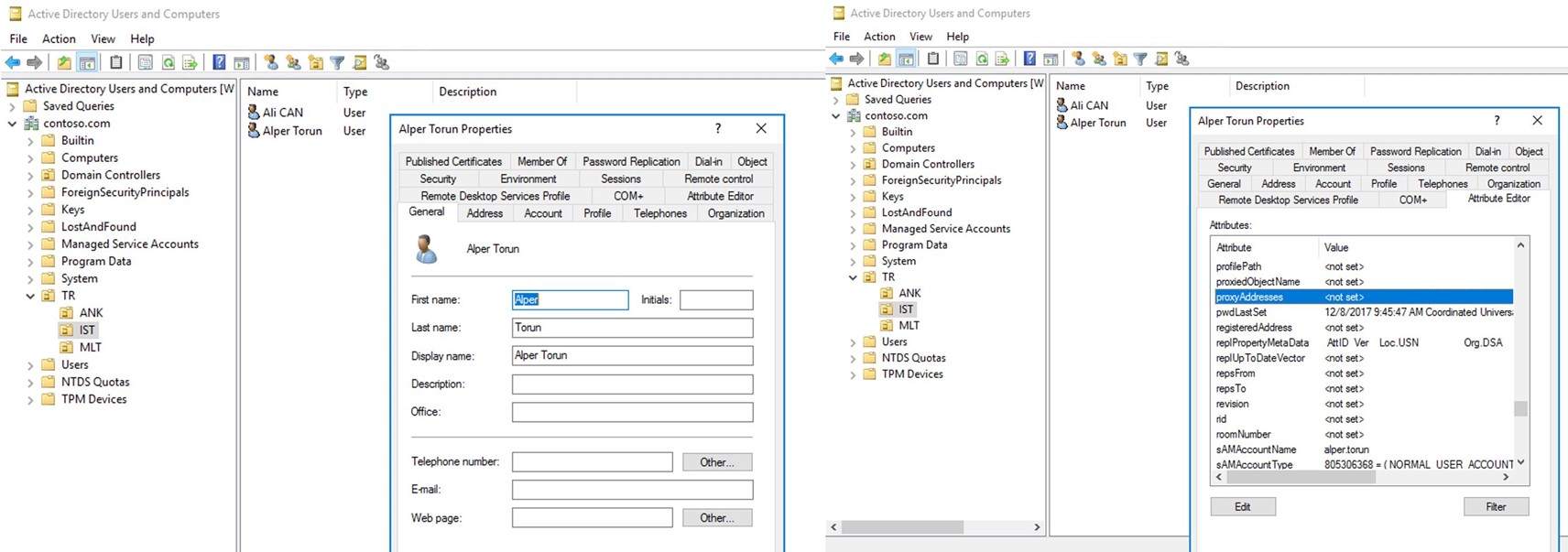1568x552 pixels.
Task: Expand Saved Queries node in left window tree
Action: click(x=13, y=106)
